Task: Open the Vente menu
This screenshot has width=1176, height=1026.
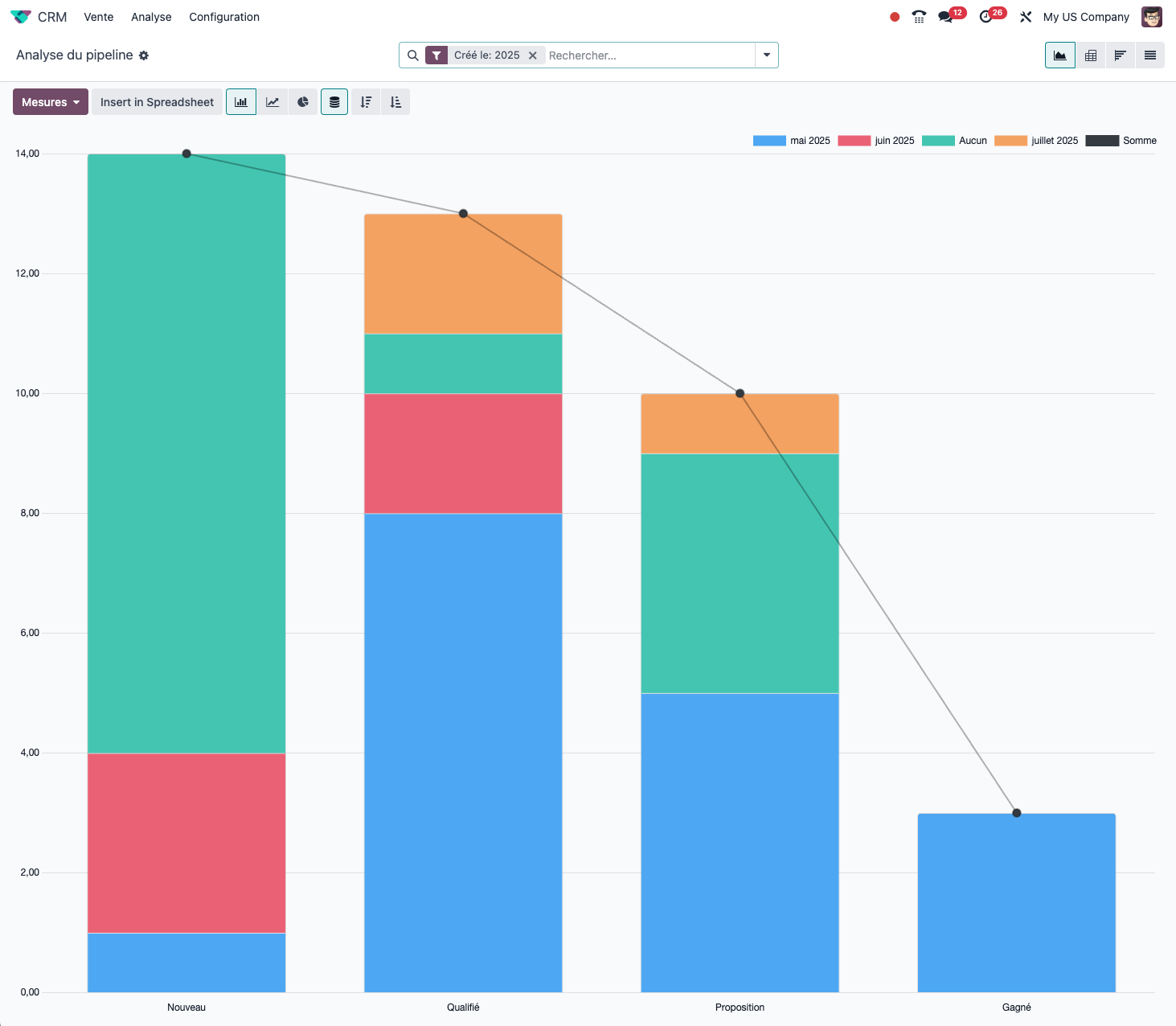Action: click(x=99, y=17)
